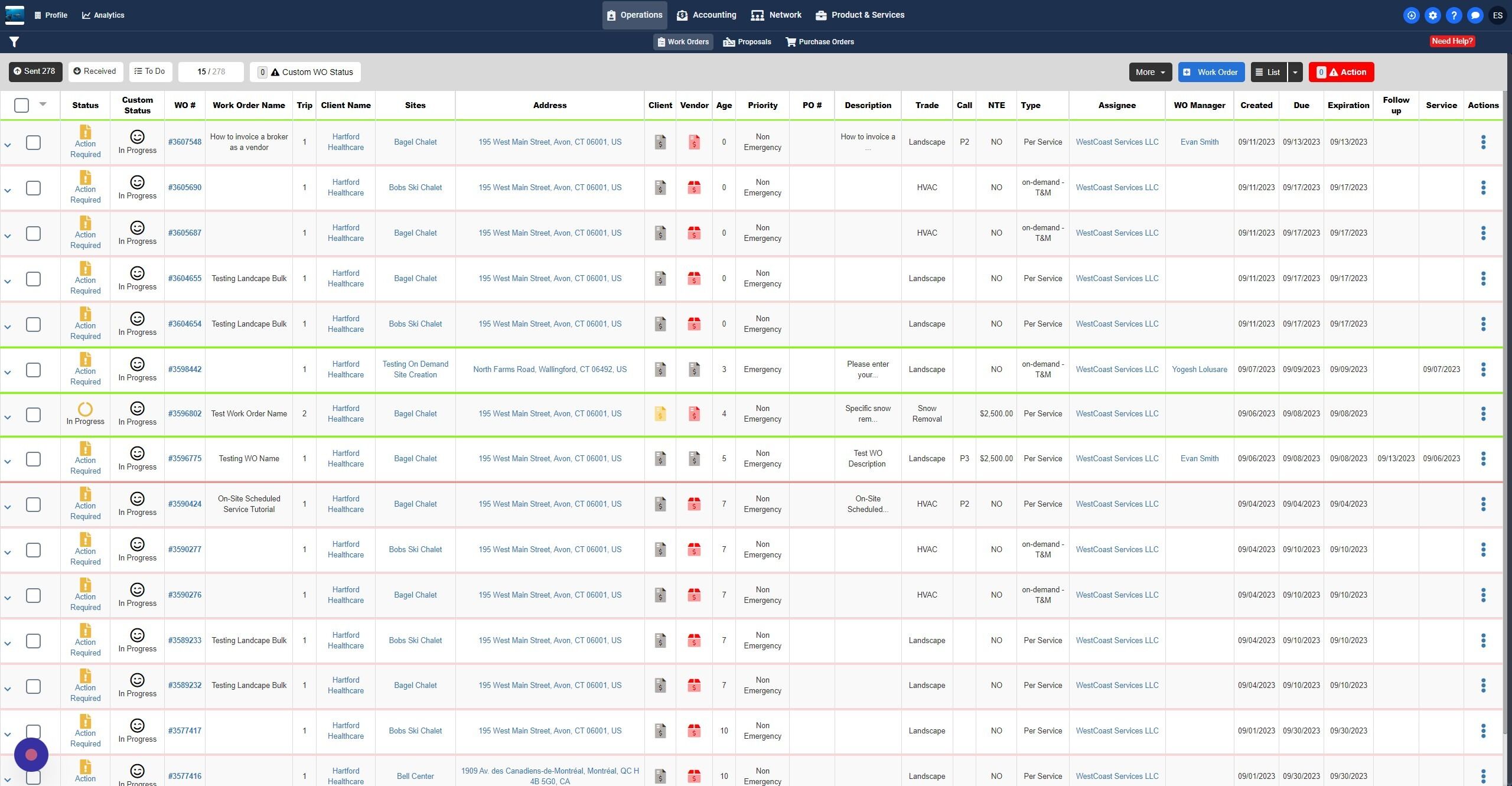
Task: Open actions menu for WO #3605690
Action: pos(1482,188)
